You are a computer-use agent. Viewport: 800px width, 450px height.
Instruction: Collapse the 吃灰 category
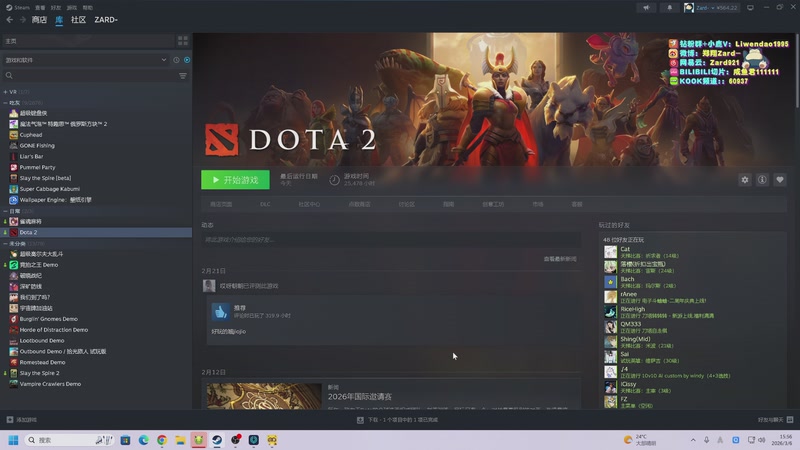tap(6, 103)
